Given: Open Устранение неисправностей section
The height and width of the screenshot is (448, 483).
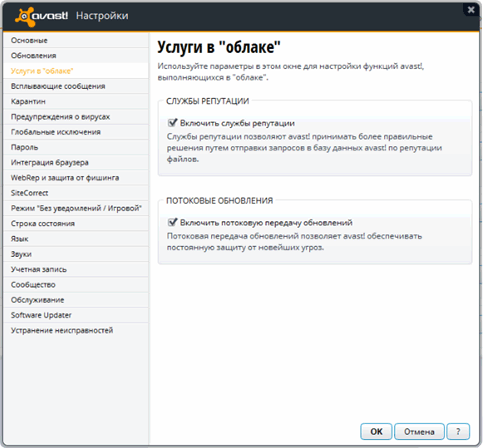Looking at the screenshot, I should [x=76, y=331].
